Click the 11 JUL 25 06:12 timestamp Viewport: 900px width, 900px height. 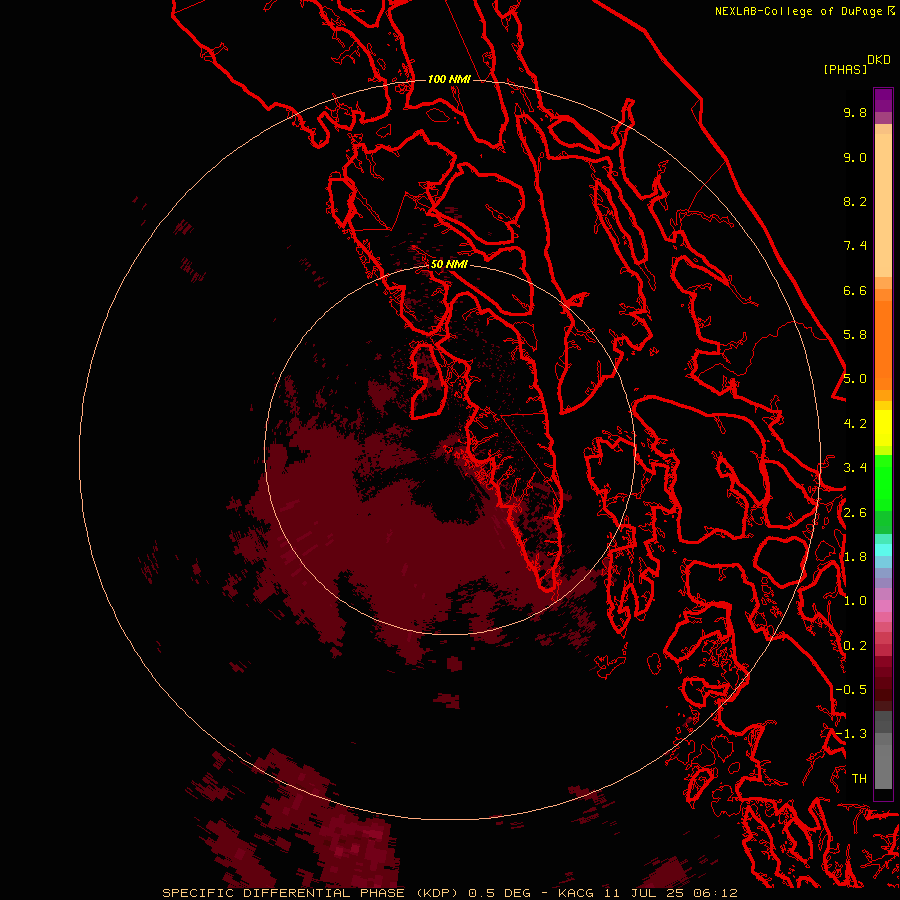(x=670, y=893)
